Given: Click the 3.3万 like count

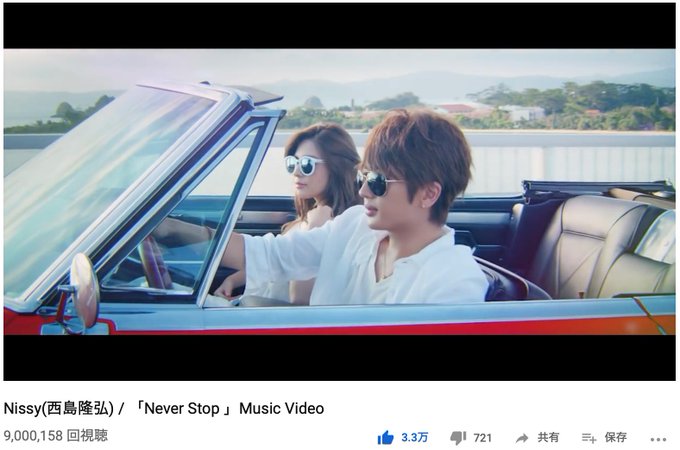Looking at the screenshot, I should pos(415,437).
